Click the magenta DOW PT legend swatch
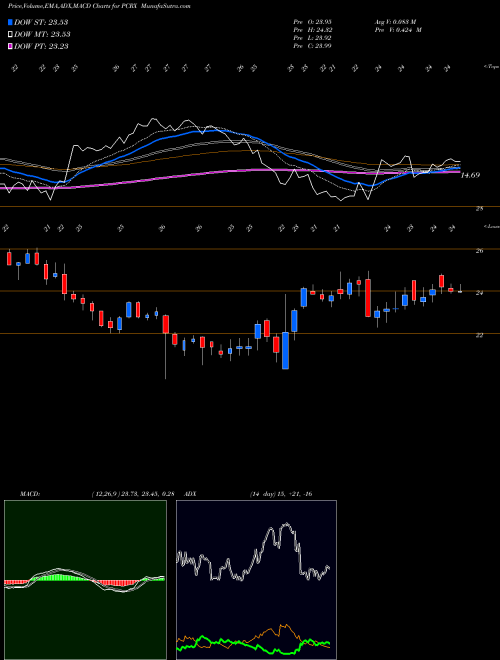 (10, 46)
